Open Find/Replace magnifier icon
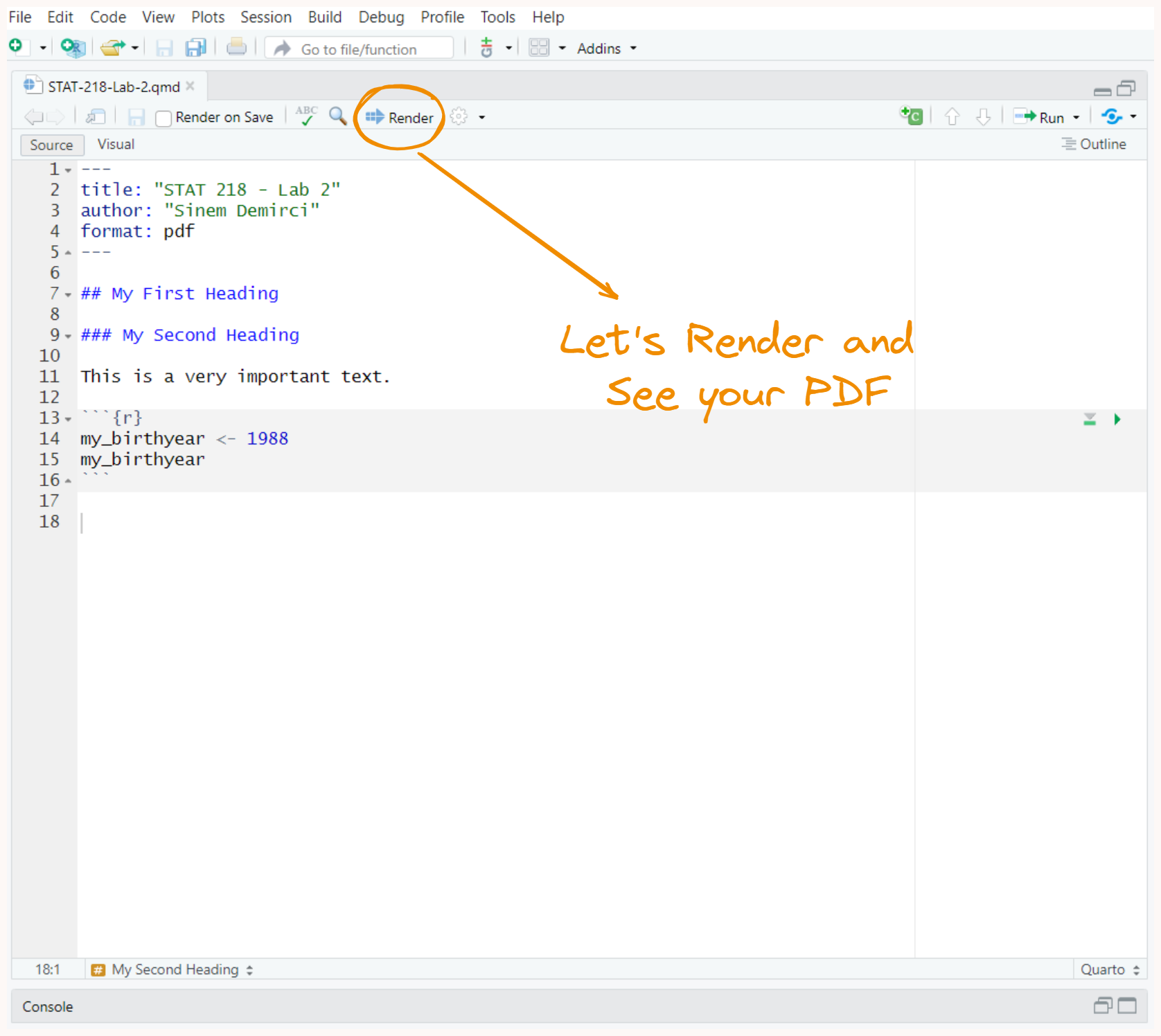Viewport: 1161px width, 1036px height. tap(338, 116)
